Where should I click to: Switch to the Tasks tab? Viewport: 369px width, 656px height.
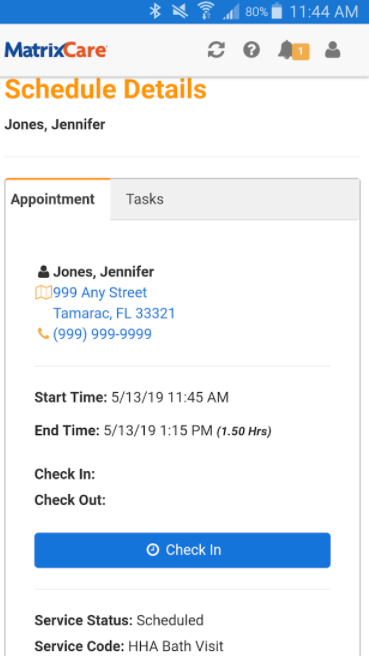pyautogui.click(x=145, y=199)
